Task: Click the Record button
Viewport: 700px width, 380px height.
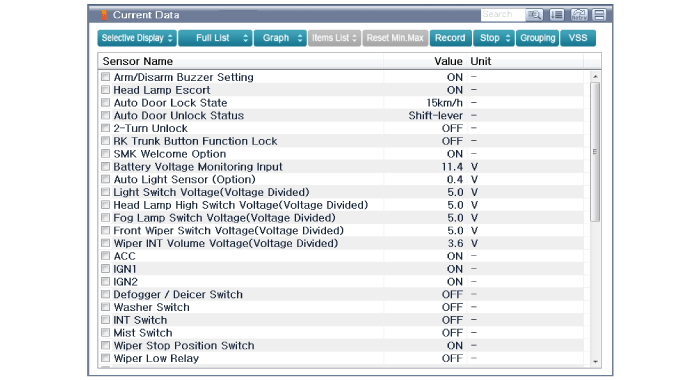Action: coord(450,38)
